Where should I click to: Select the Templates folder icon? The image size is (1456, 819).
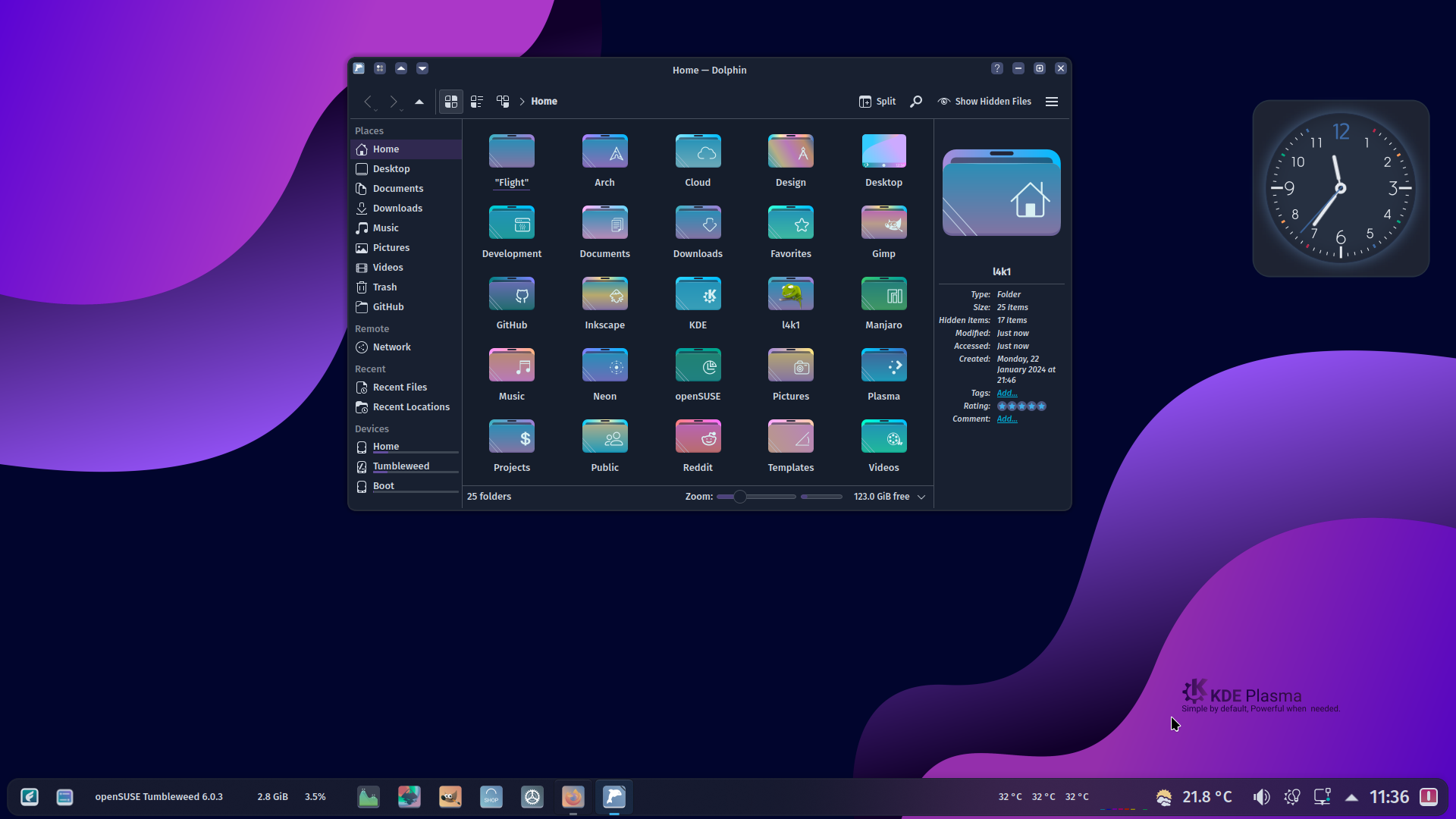click(x=791, y=437)
